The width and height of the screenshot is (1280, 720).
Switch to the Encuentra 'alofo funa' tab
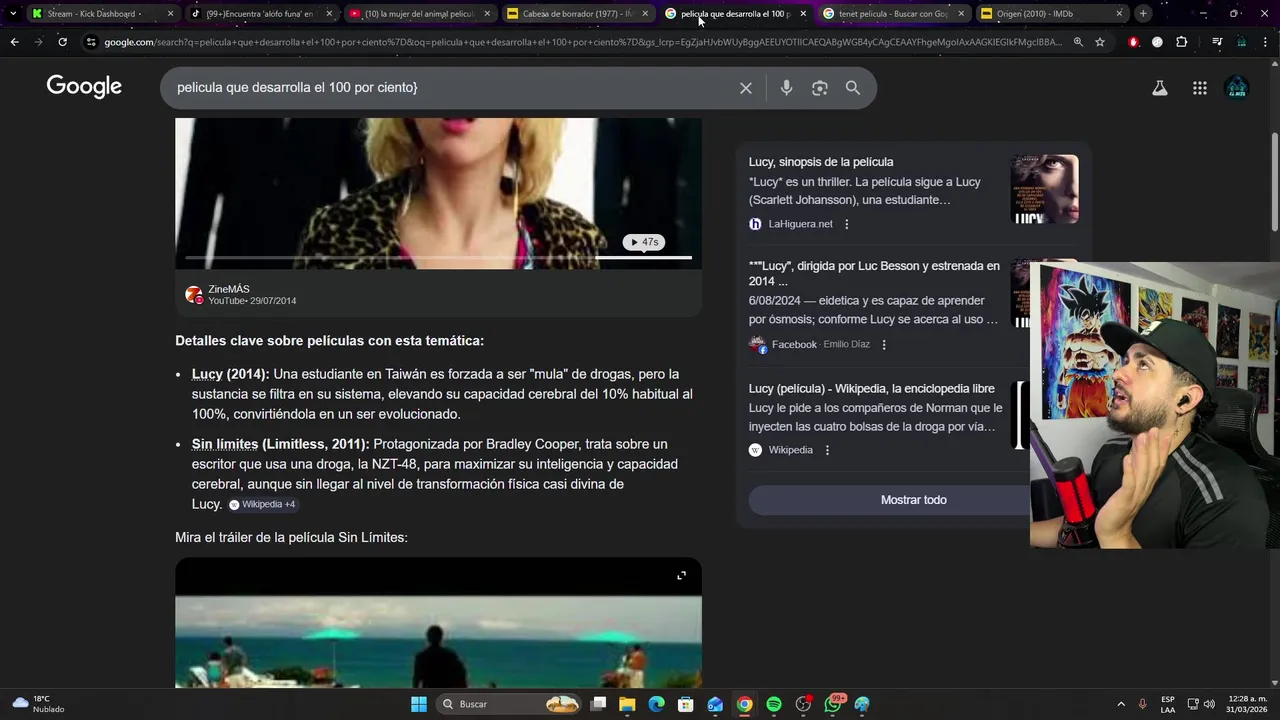coord(260,14)
